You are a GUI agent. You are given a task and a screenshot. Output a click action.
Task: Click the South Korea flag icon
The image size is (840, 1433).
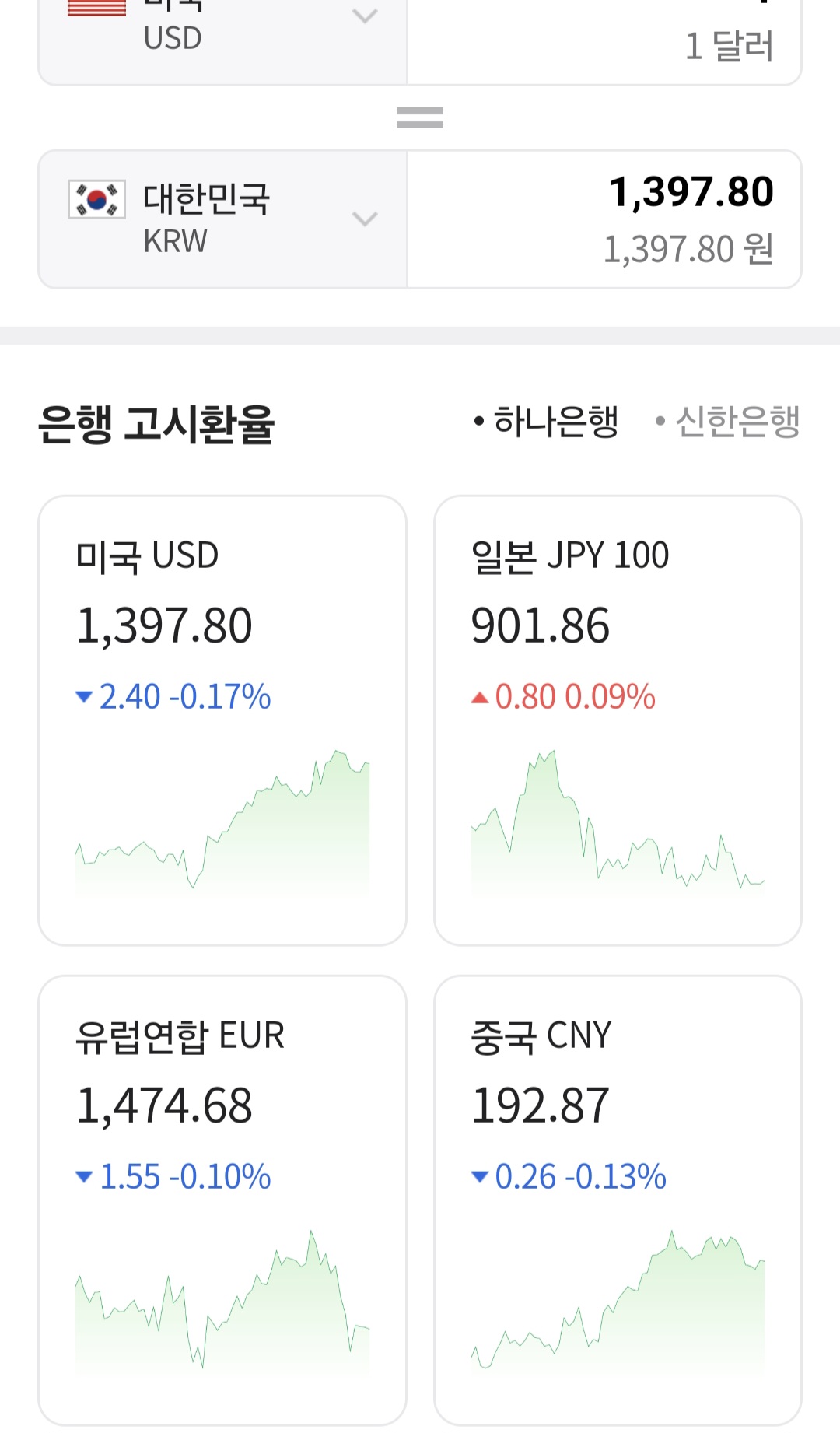[x=96, y=199]
